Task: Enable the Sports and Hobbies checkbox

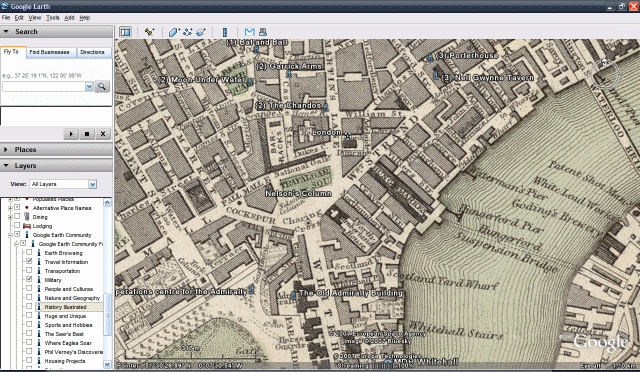Action: point(29,324)
